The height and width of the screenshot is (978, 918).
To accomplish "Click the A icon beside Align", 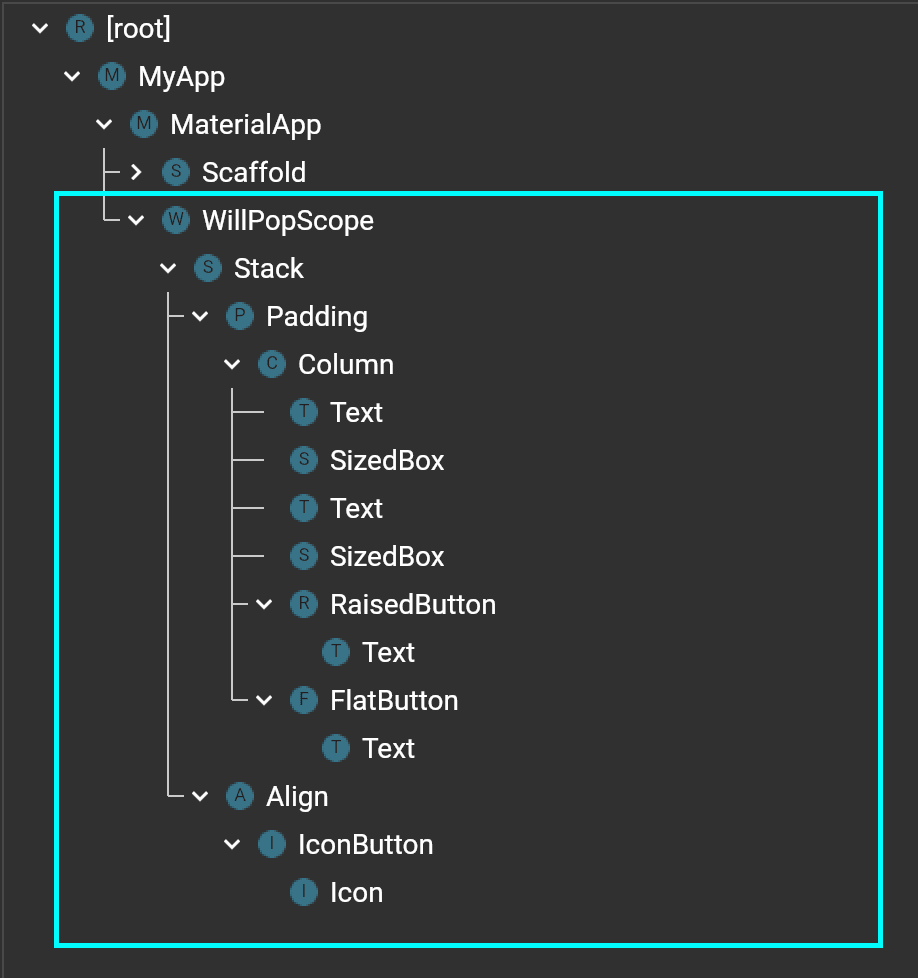I will point(239,796).
